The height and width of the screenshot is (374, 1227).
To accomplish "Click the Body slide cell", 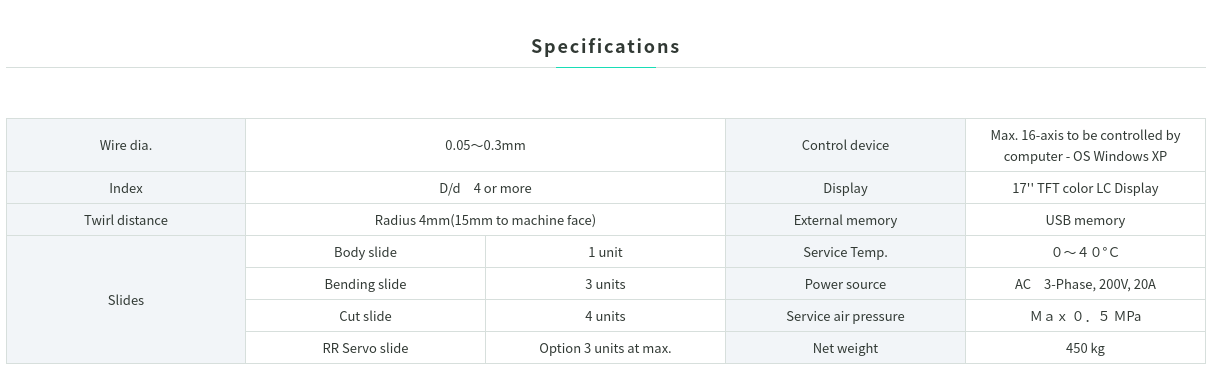I will point(365,252).
